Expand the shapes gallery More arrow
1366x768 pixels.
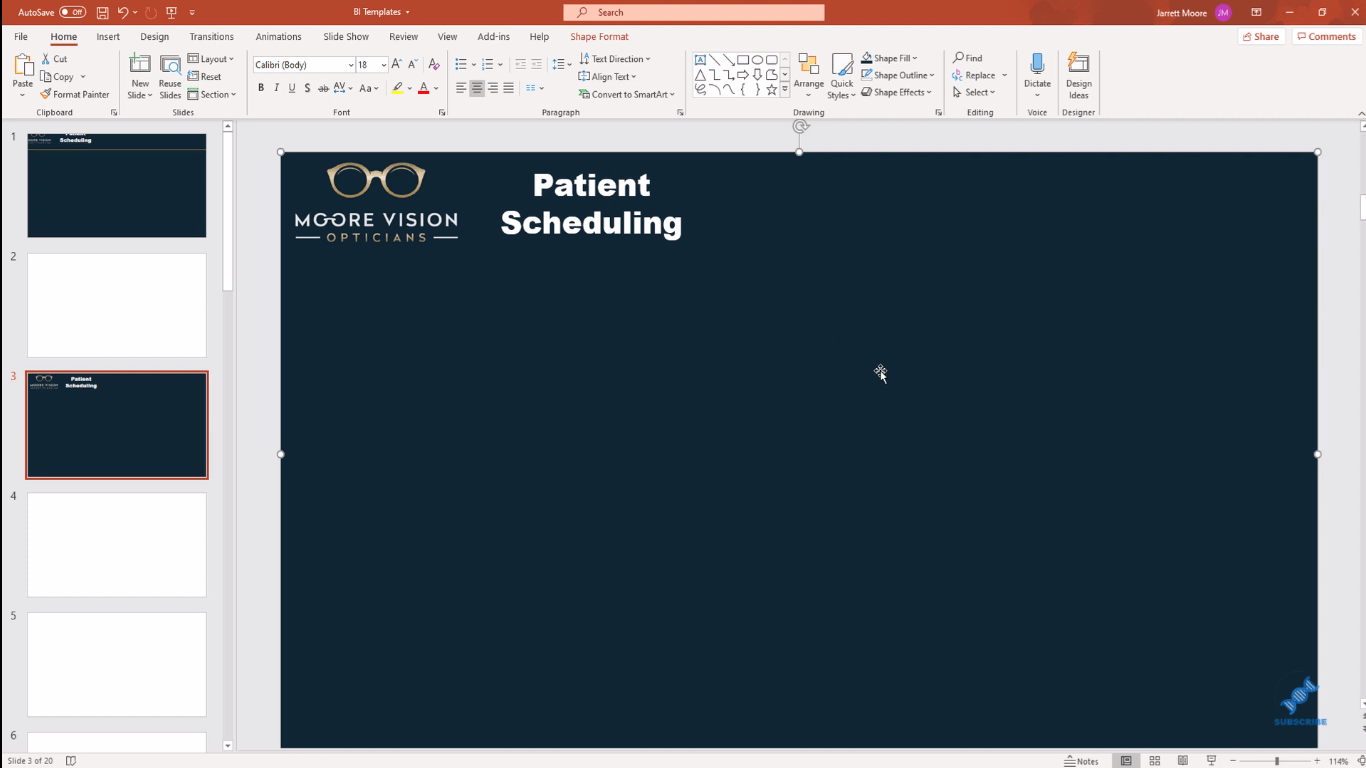(785, 89)
